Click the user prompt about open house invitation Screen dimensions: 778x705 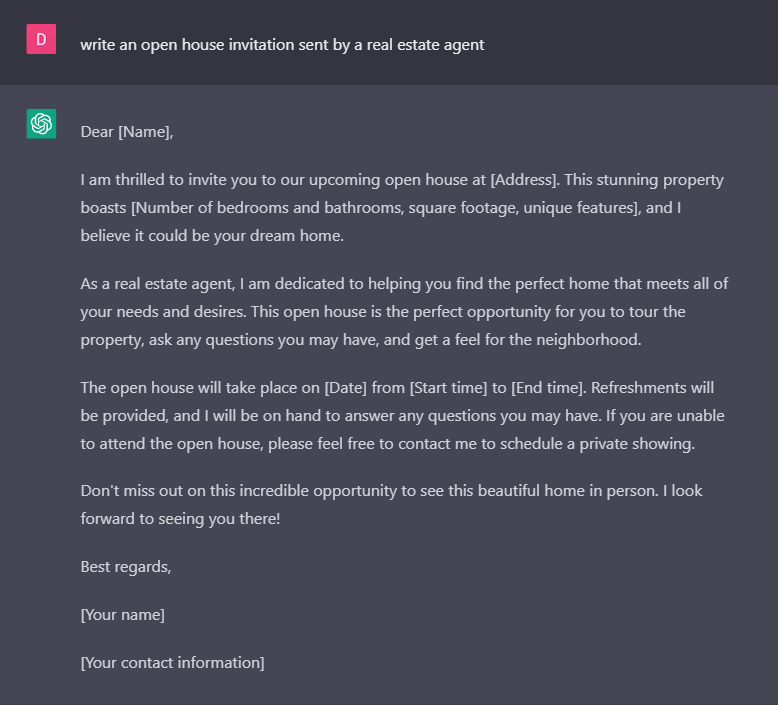(282, 44)
